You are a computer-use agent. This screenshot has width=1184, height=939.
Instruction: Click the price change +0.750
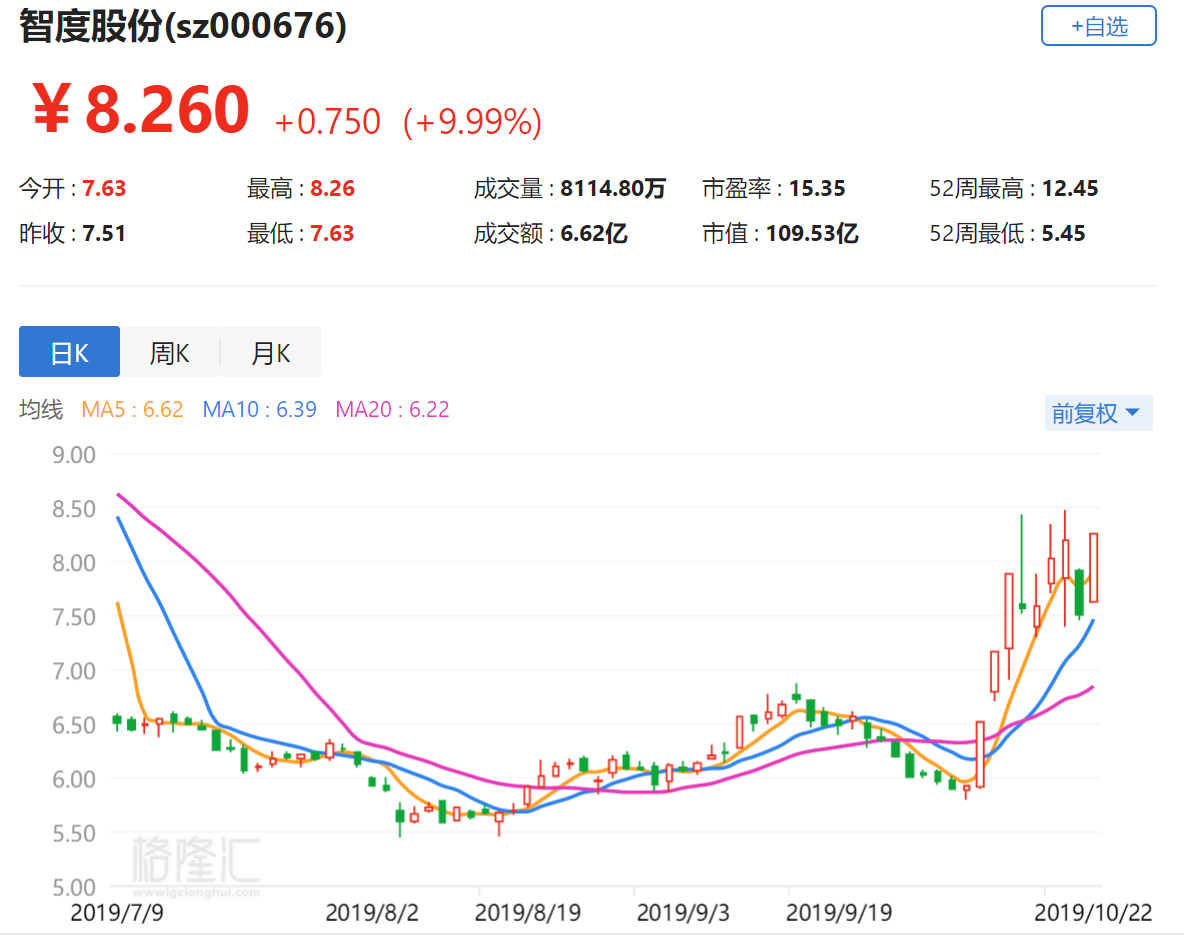[327, 122]
